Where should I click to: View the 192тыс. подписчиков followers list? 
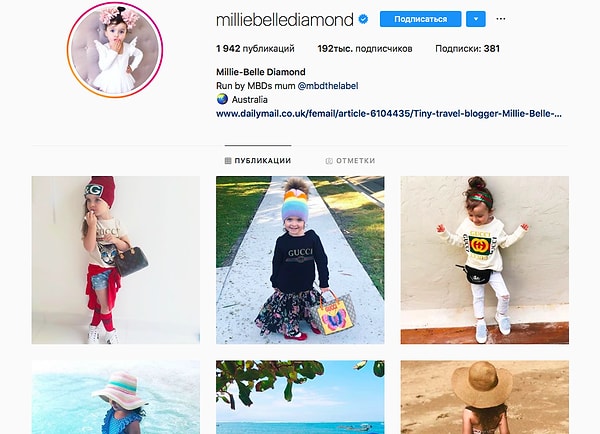coord(365,49)
